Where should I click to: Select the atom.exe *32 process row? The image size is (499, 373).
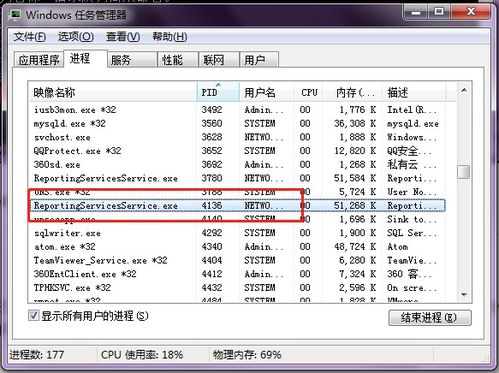[x=236, y=247]
